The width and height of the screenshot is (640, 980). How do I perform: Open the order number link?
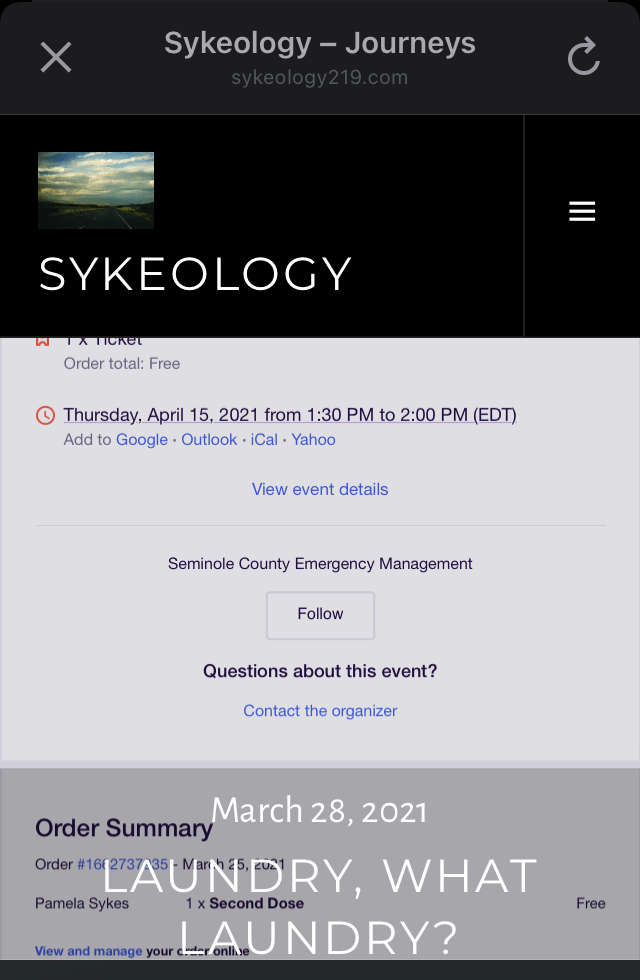tap(120, 865)
